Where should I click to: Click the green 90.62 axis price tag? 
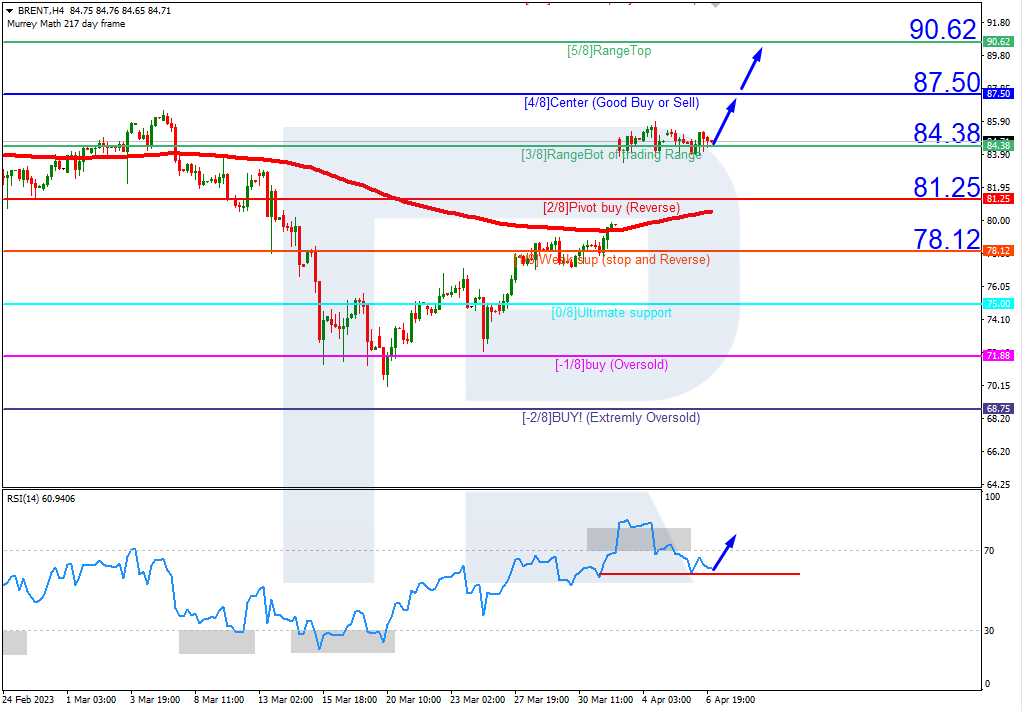pos(998,42)
